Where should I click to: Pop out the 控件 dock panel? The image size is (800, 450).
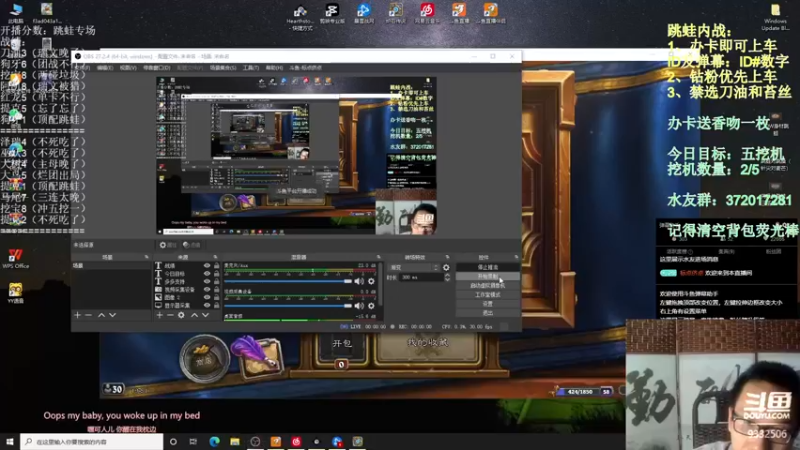[x=516, y=257]
